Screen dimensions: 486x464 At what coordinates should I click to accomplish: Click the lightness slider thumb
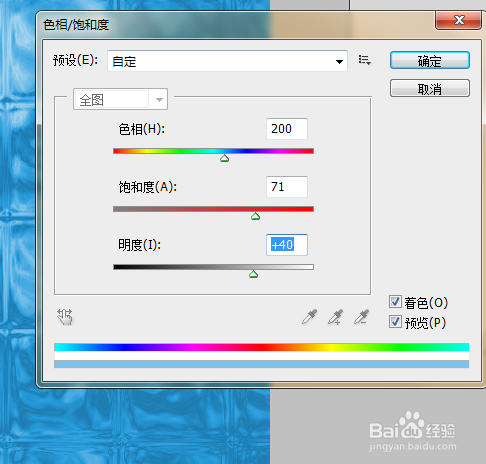pyautogui.click(x=253, y=274)
